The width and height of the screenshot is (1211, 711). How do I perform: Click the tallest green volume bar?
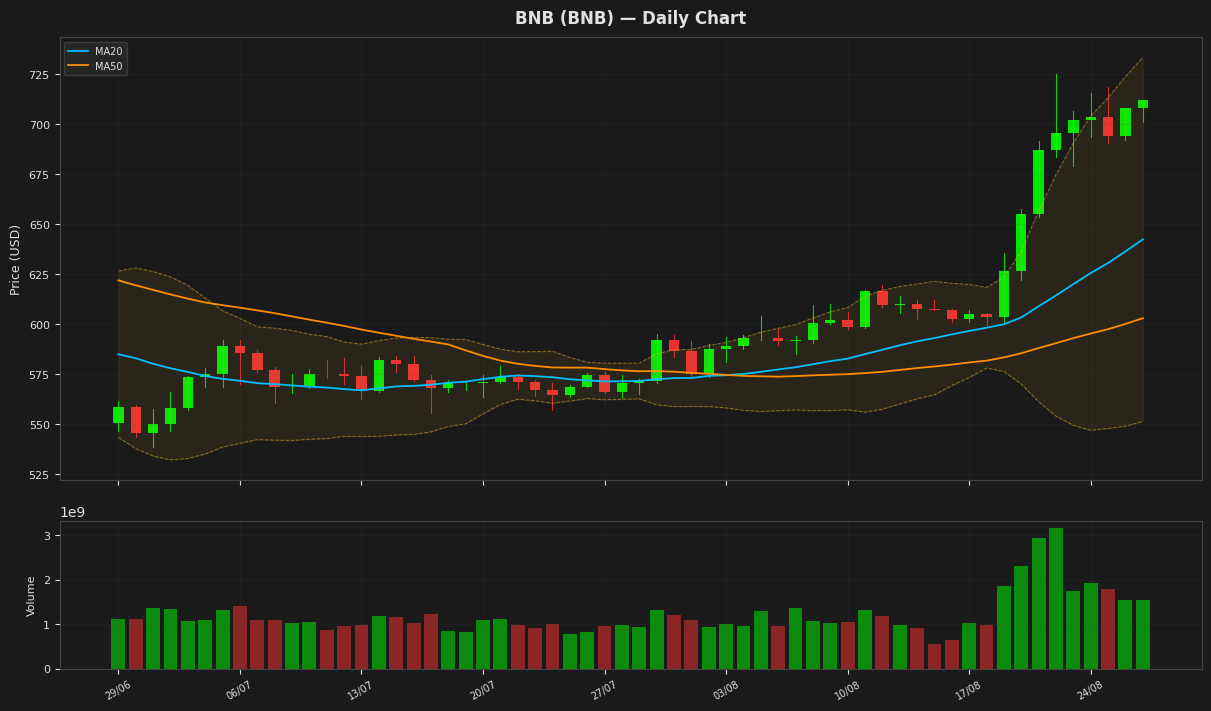tap(1056, 598)
